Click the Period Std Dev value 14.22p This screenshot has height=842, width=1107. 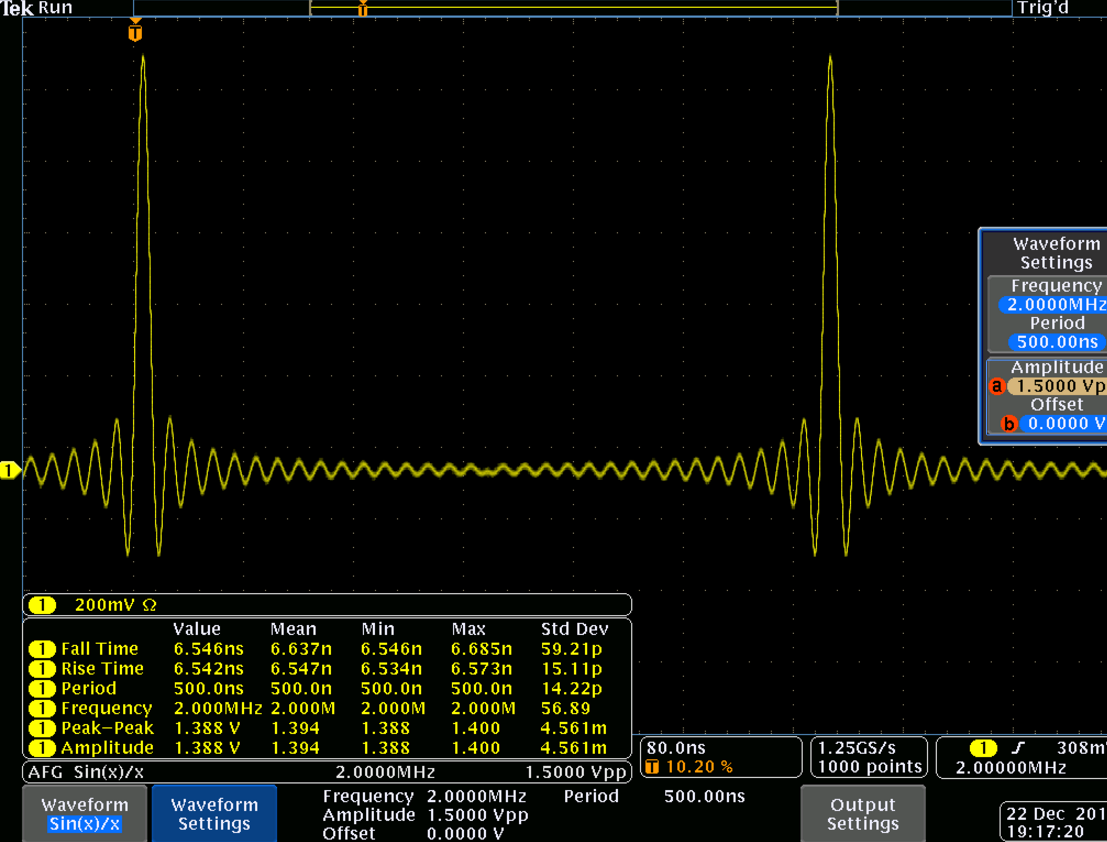(x=571, y=689)
